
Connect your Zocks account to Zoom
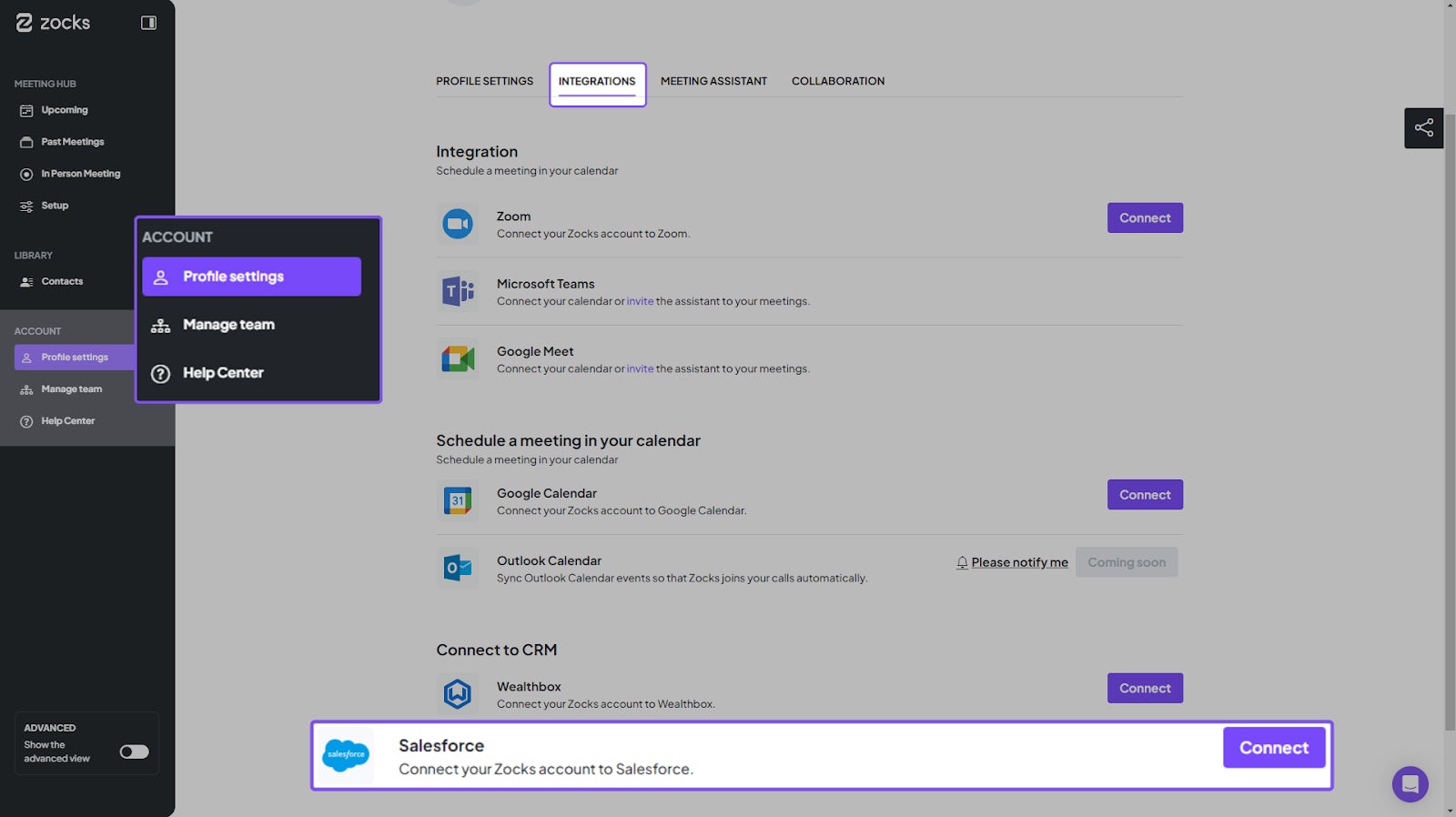tap(1145, 217)
